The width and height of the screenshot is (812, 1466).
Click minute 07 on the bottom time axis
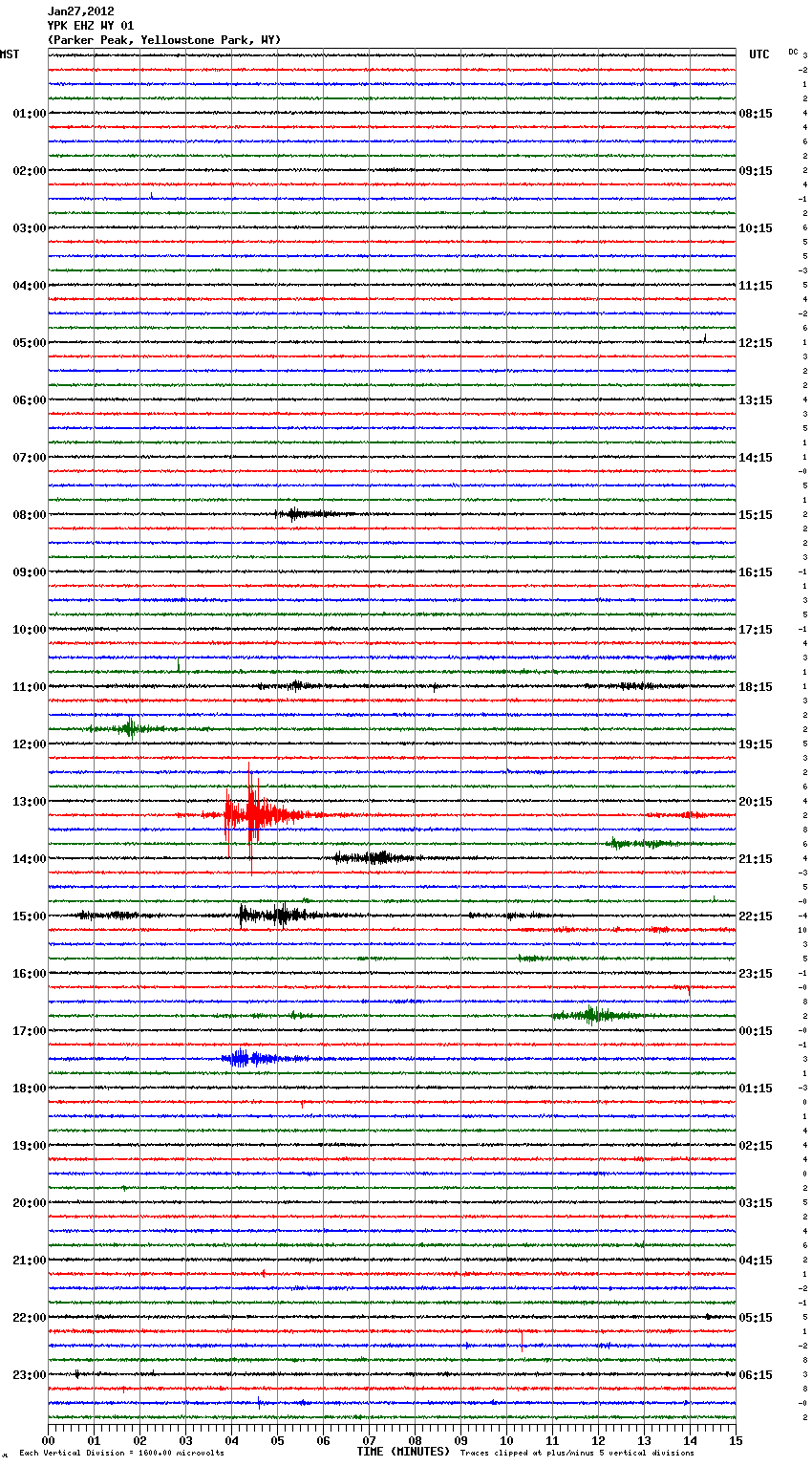point(369,1440)
